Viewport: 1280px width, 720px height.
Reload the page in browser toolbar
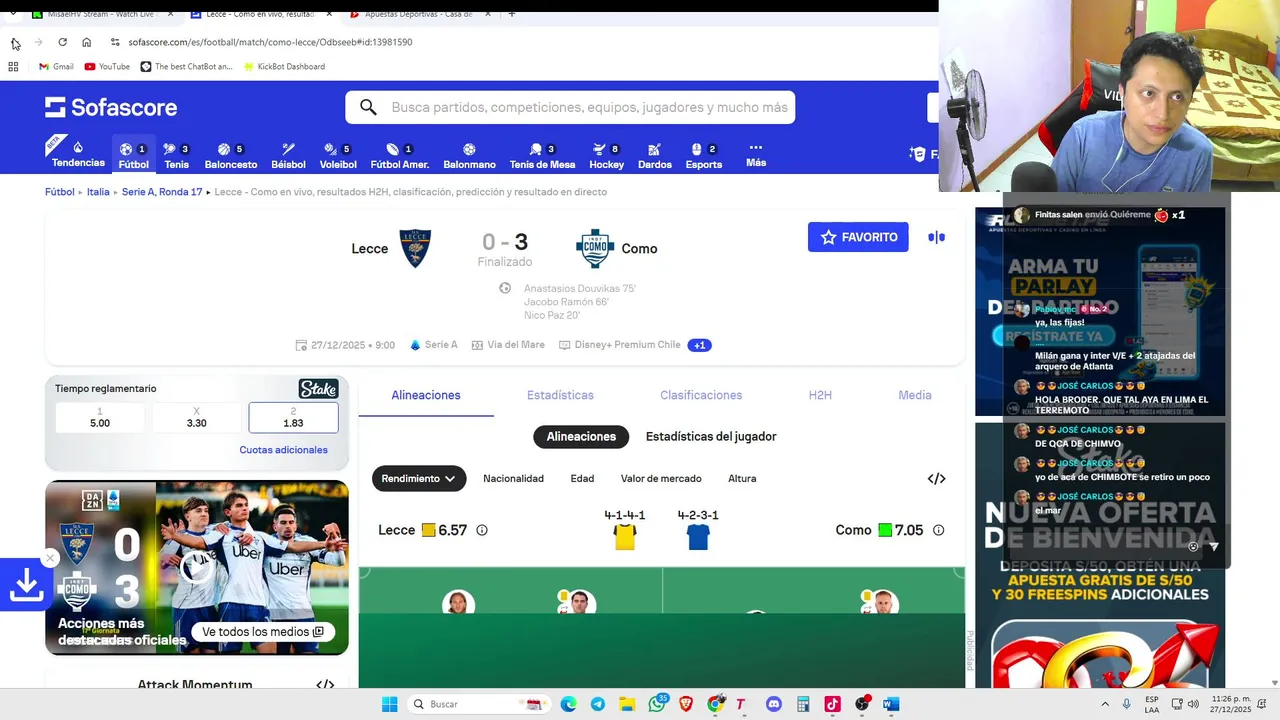pyautogui.click(x=62, y=42)
